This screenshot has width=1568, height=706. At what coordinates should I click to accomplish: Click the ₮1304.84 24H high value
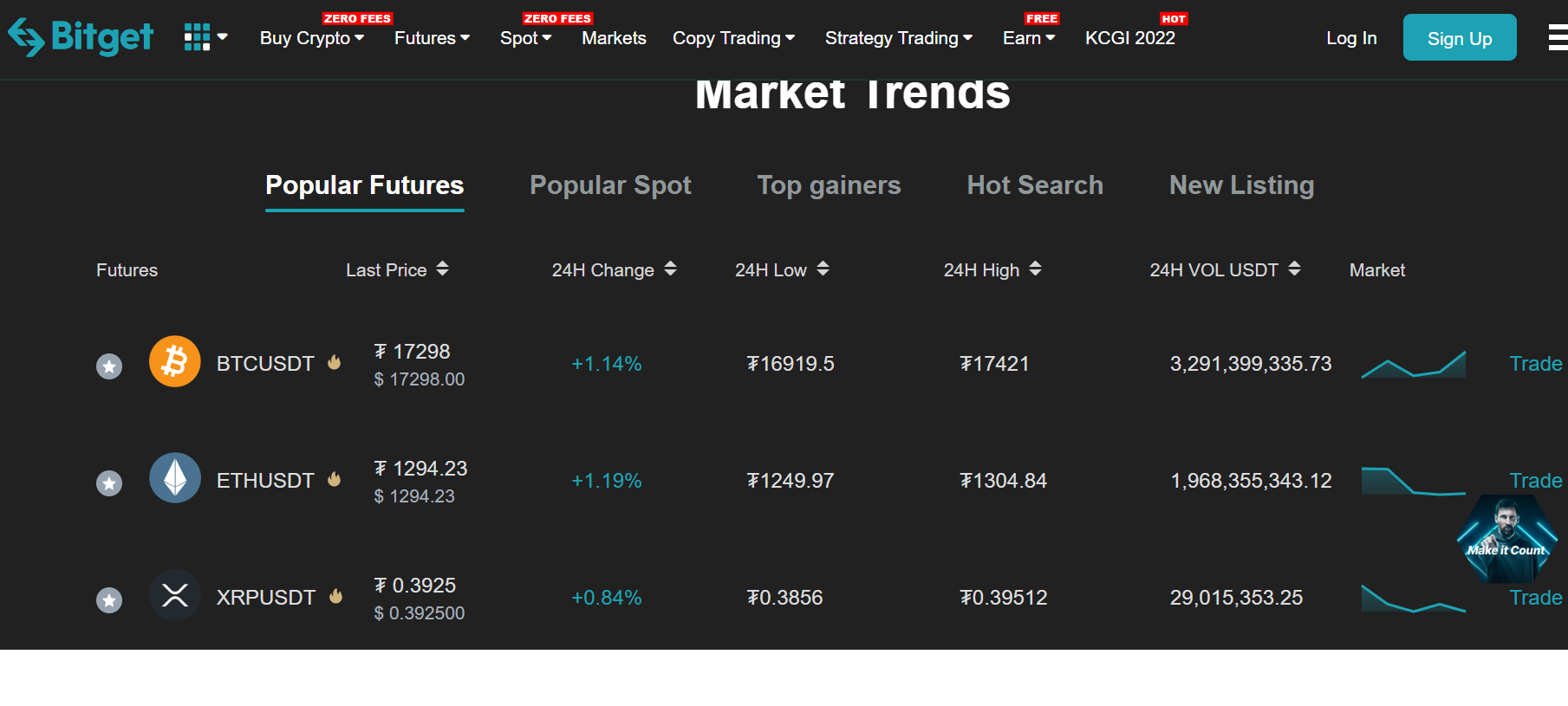coord(1004,481)
